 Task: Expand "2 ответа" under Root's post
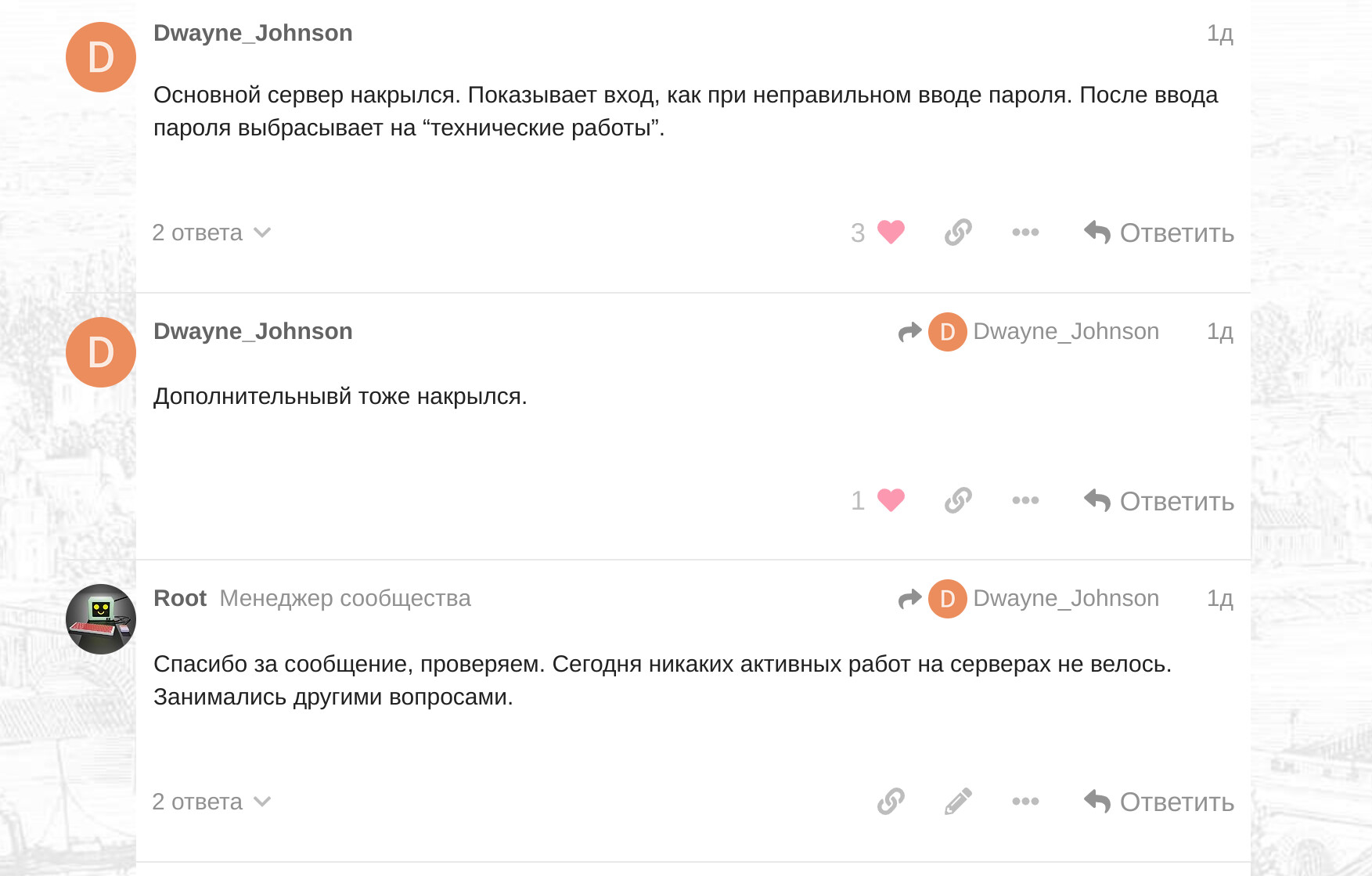[211, 802]
